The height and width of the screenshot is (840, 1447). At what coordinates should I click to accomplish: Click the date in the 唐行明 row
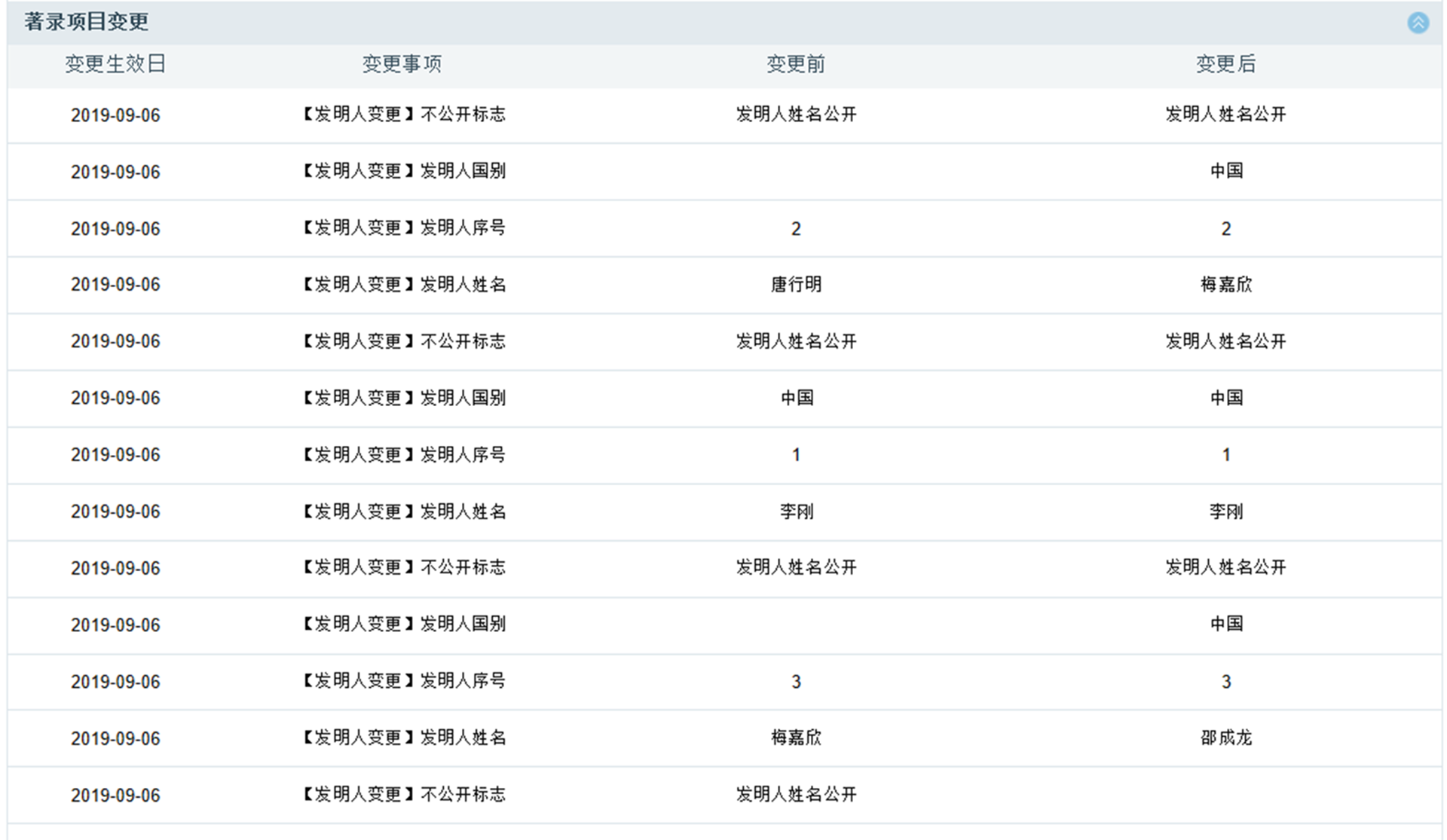click(x=115, y=285)
